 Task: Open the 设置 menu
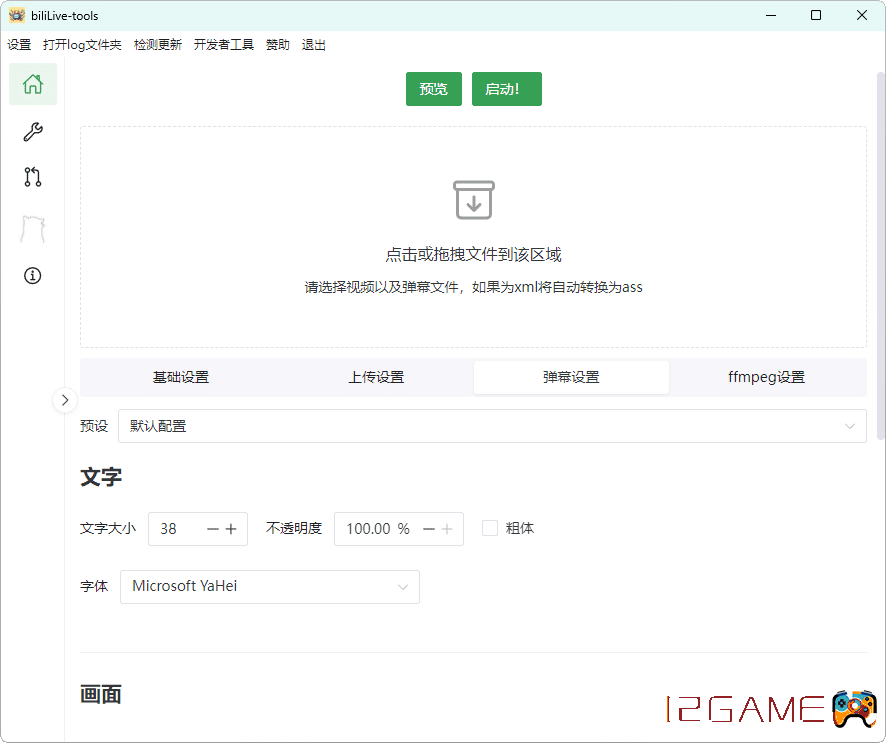tap(19, 45)
